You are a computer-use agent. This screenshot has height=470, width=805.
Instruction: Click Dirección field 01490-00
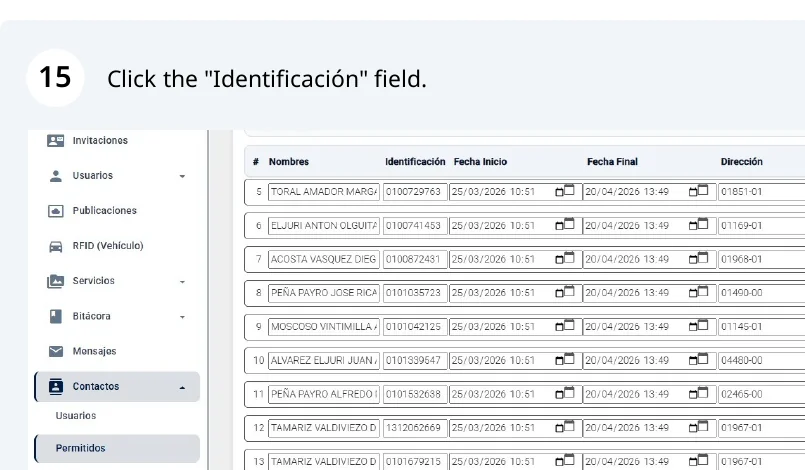click(x=761, y=293)
